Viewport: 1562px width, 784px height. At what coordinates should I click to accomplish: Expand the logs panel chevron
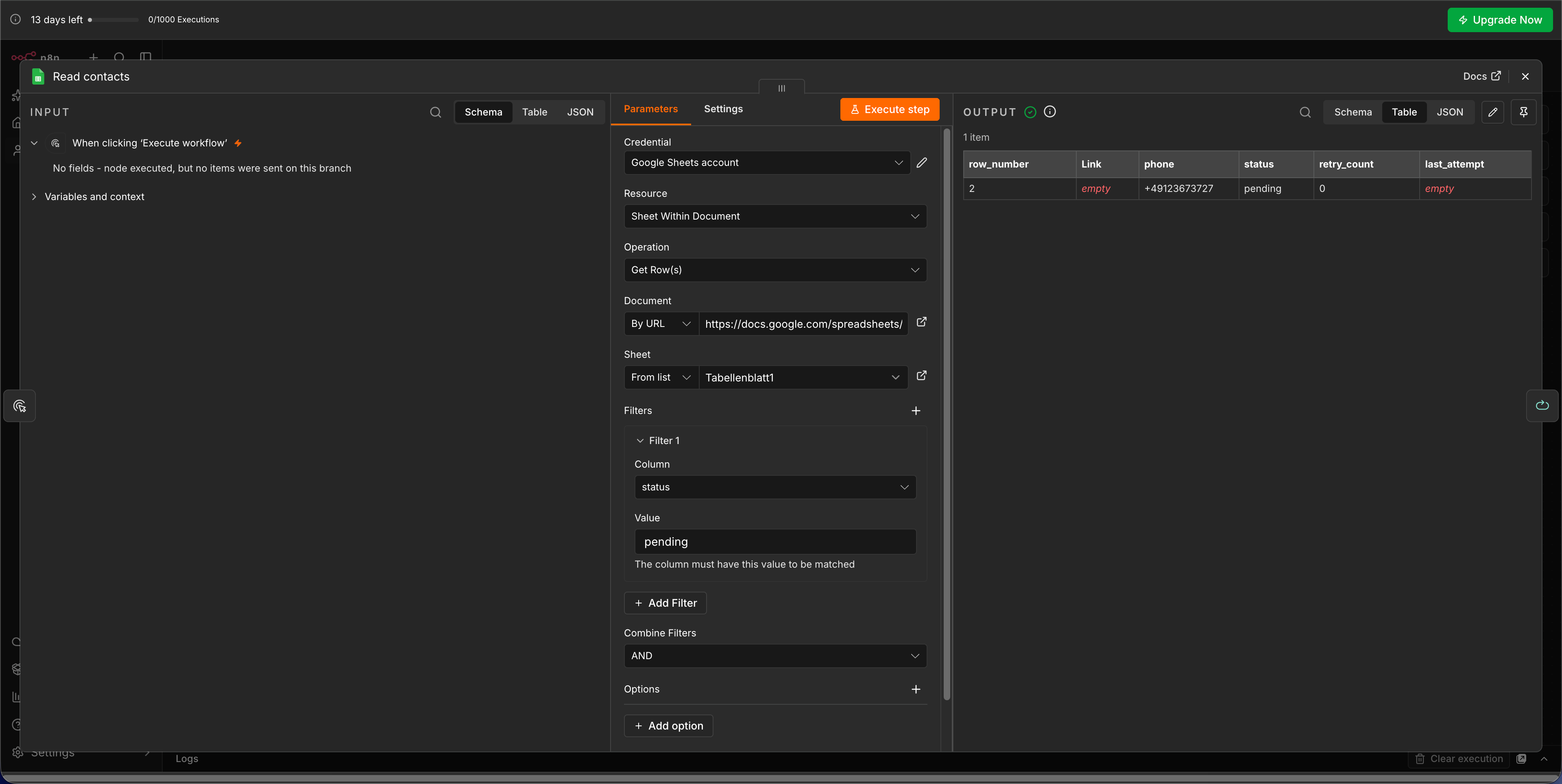[1544, 758]
